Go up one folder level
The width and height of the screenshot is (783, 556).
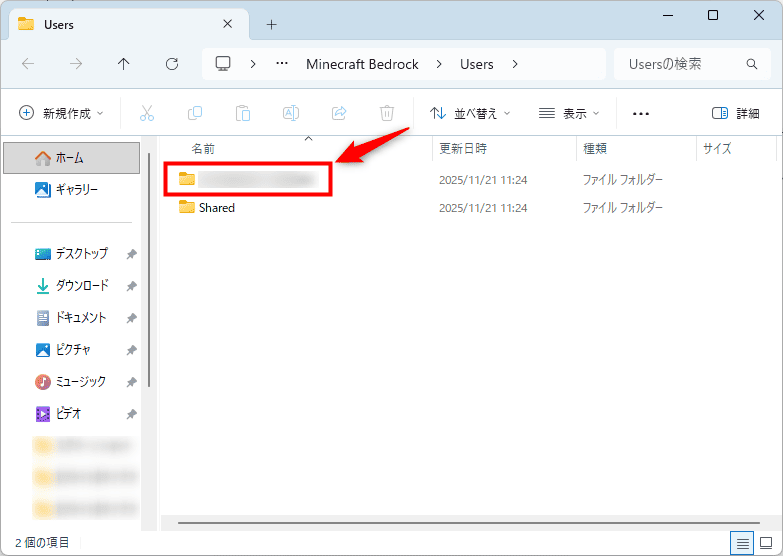[x=123, y=64]
